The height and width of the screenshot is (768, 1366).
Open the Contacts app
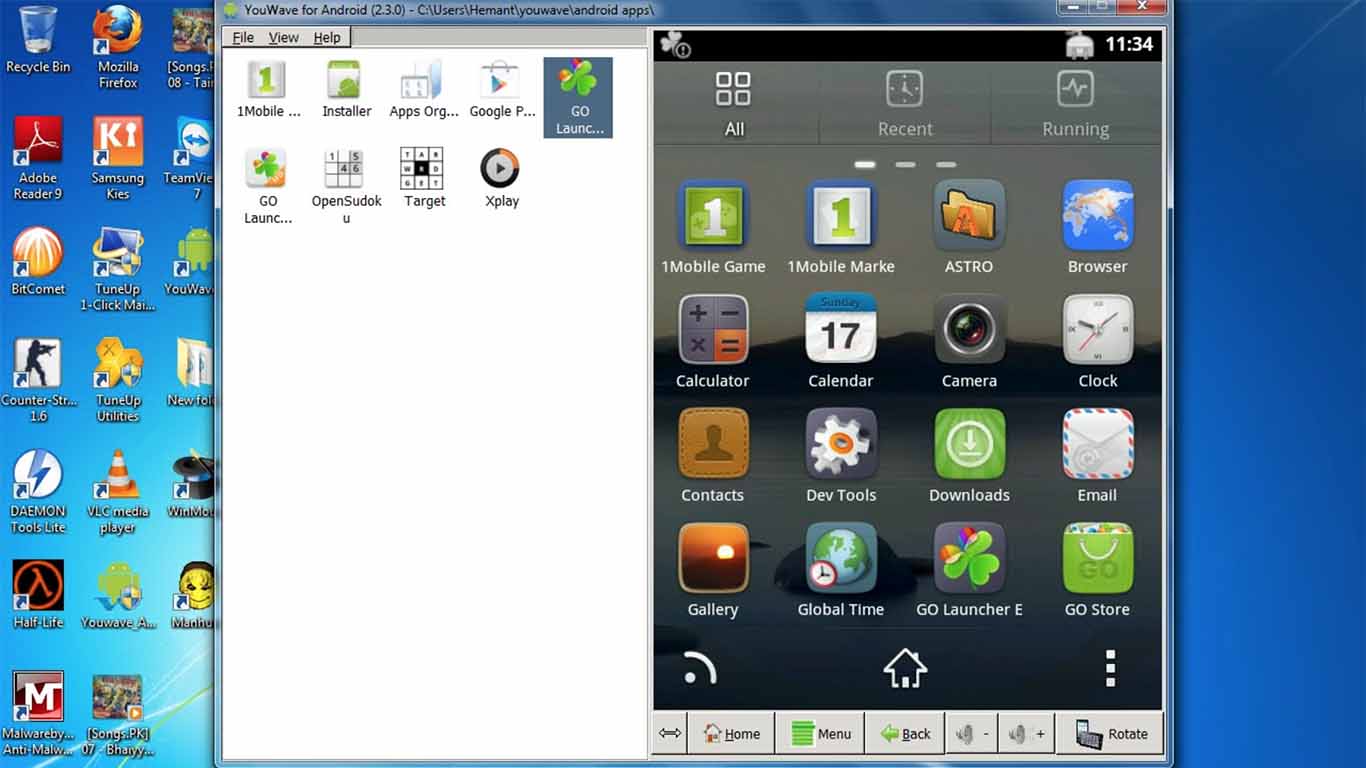[713, 456]
